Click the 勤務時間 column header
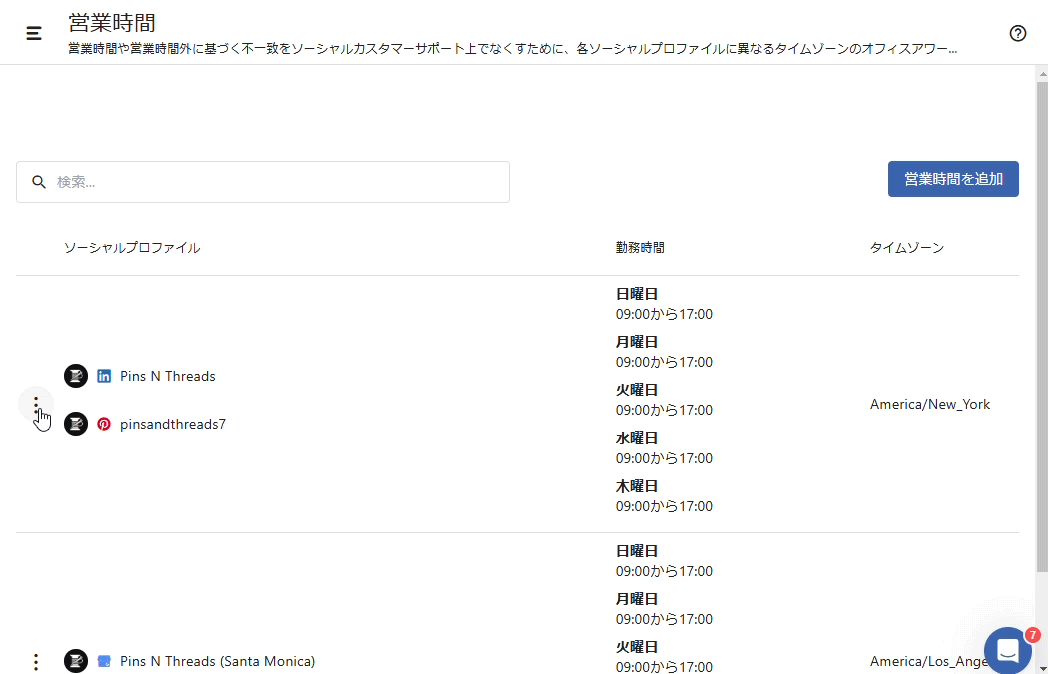Image resolution: width=1048 pixels, height=674 pixels. (x=640, y=248)
